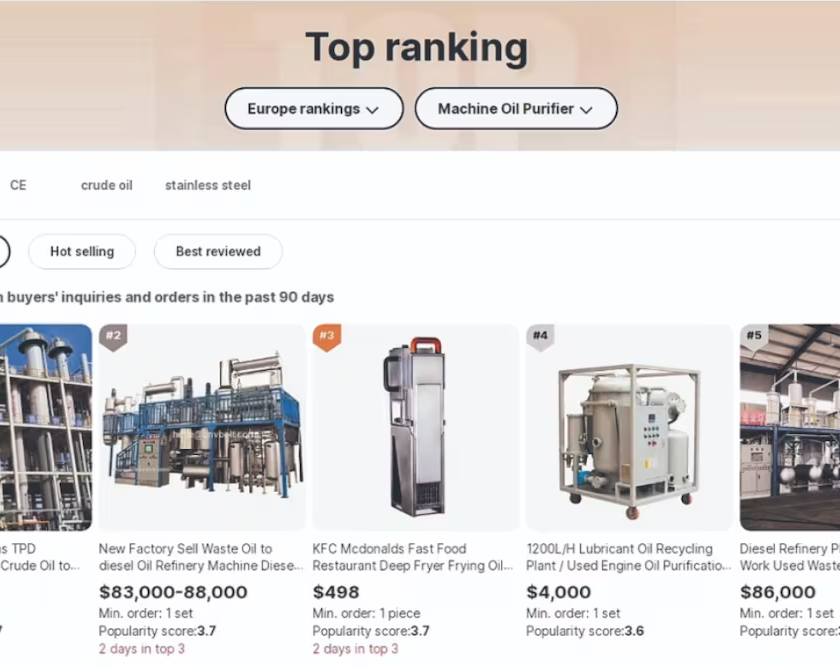The width and height of the screenshot is (840, 666).
Task: Click 'Popularity score:3.7' under the $498 item
Action: [371, 631]
